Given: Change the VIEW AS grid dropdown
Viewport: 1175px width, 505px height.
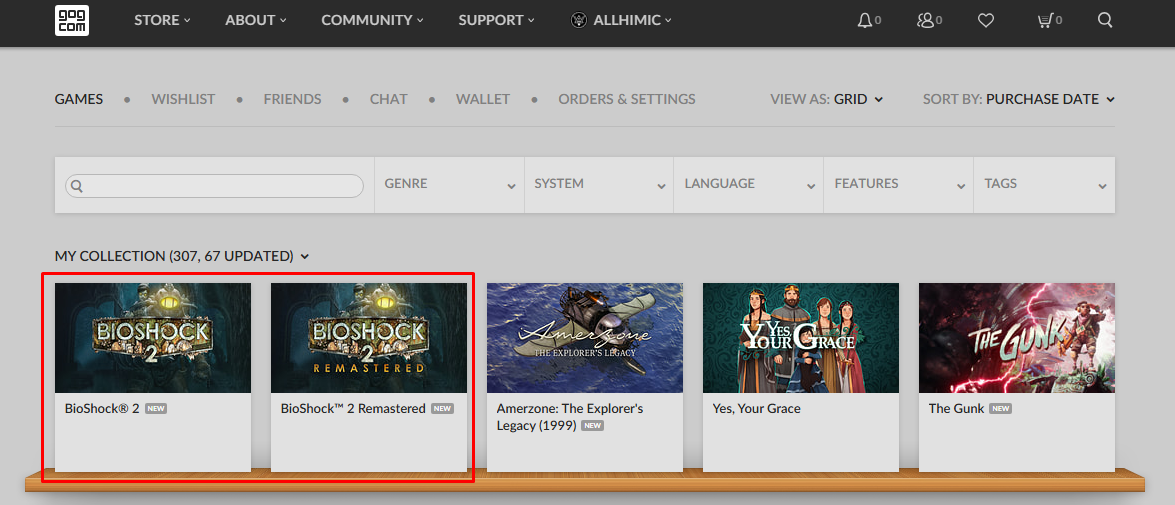Looking at the screenshot, I should 858,99.
